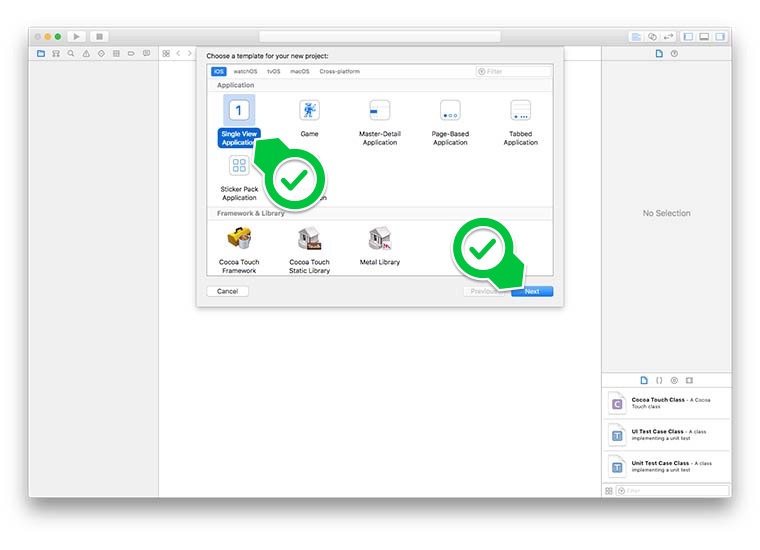This screenshot has height=550, width=760.
Task: Choose the Page-Based Application template
Action: pyautogui.click(x=450, y=121)
